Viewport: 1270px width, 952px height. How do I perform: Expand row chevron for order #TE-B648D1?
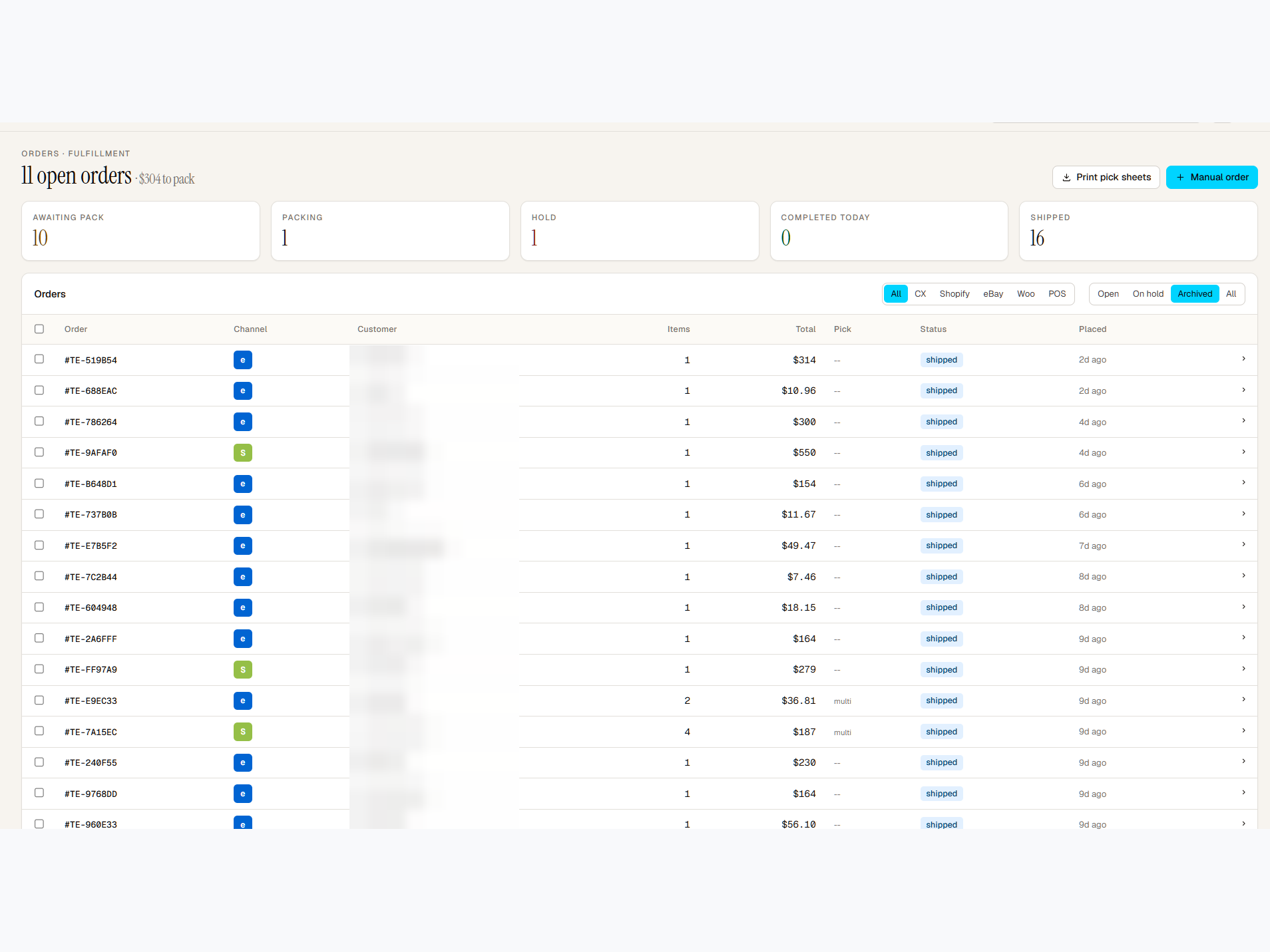[1243, 483]
